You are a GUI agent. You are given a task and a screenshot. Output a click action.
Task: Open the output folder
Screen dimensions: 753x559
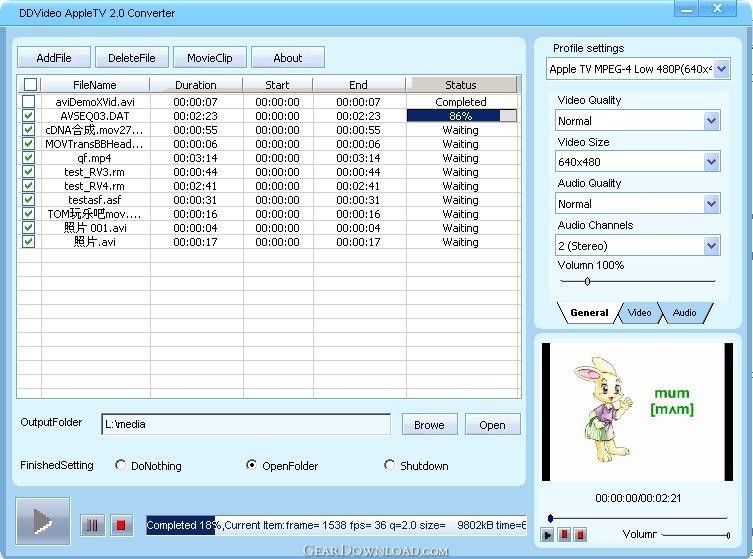pyautogui.click(x=492, y=425)
